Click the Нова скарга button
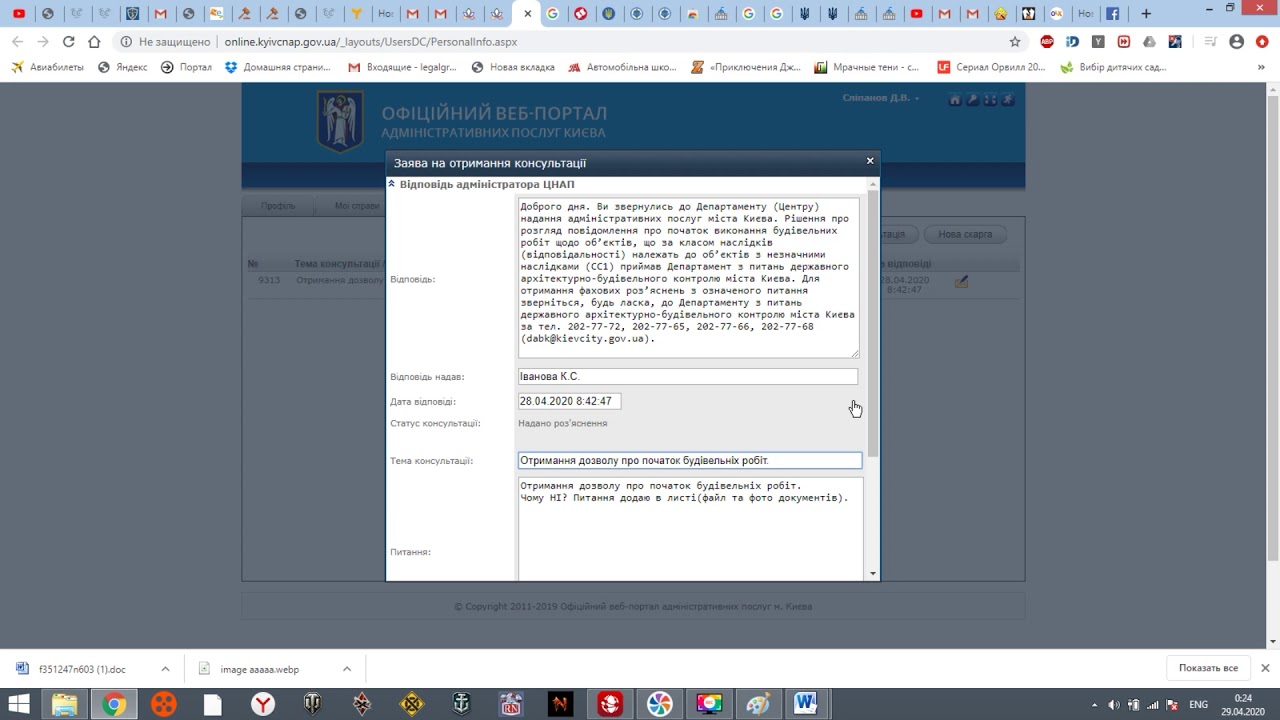1280x720 pixels. pos(965,234)
